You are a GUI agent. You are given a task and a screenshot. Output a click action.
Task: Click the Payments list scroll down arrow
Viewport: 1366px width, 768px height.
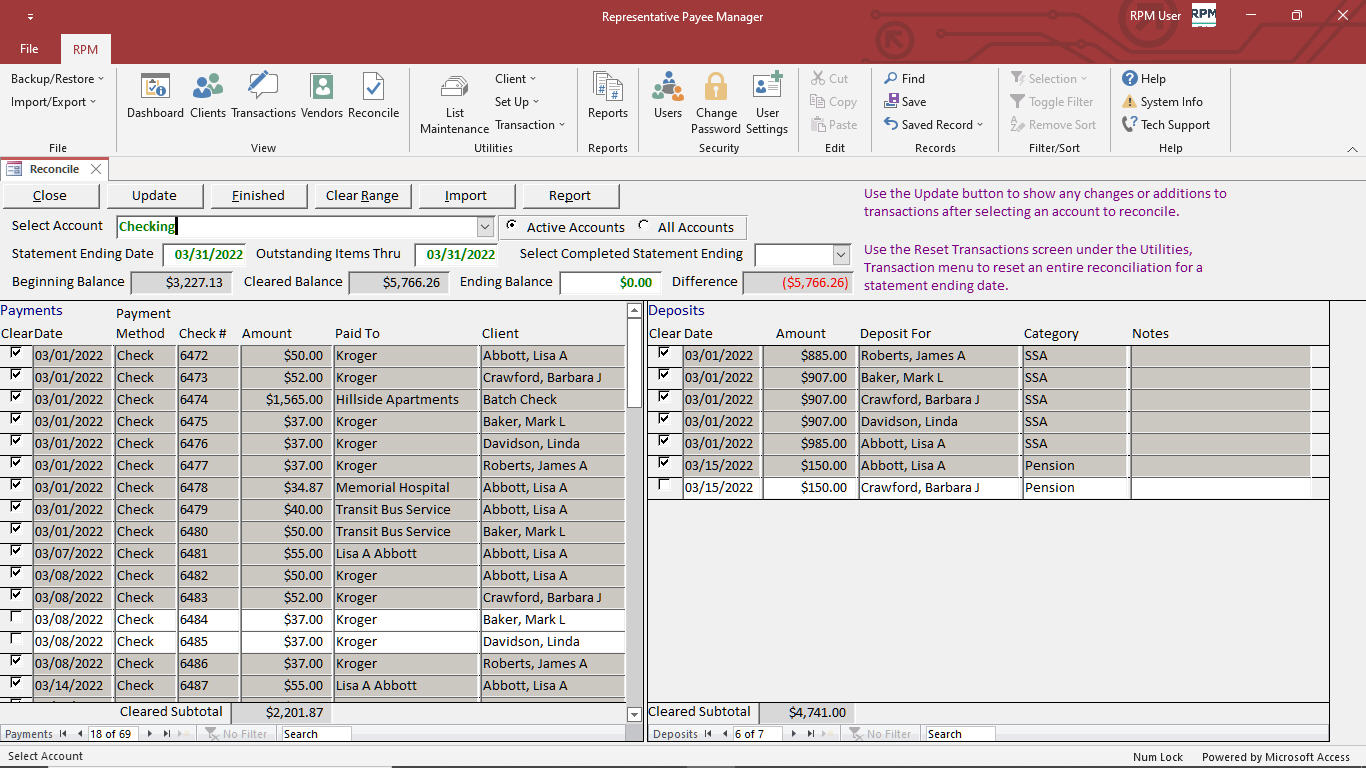click(634, 714)
